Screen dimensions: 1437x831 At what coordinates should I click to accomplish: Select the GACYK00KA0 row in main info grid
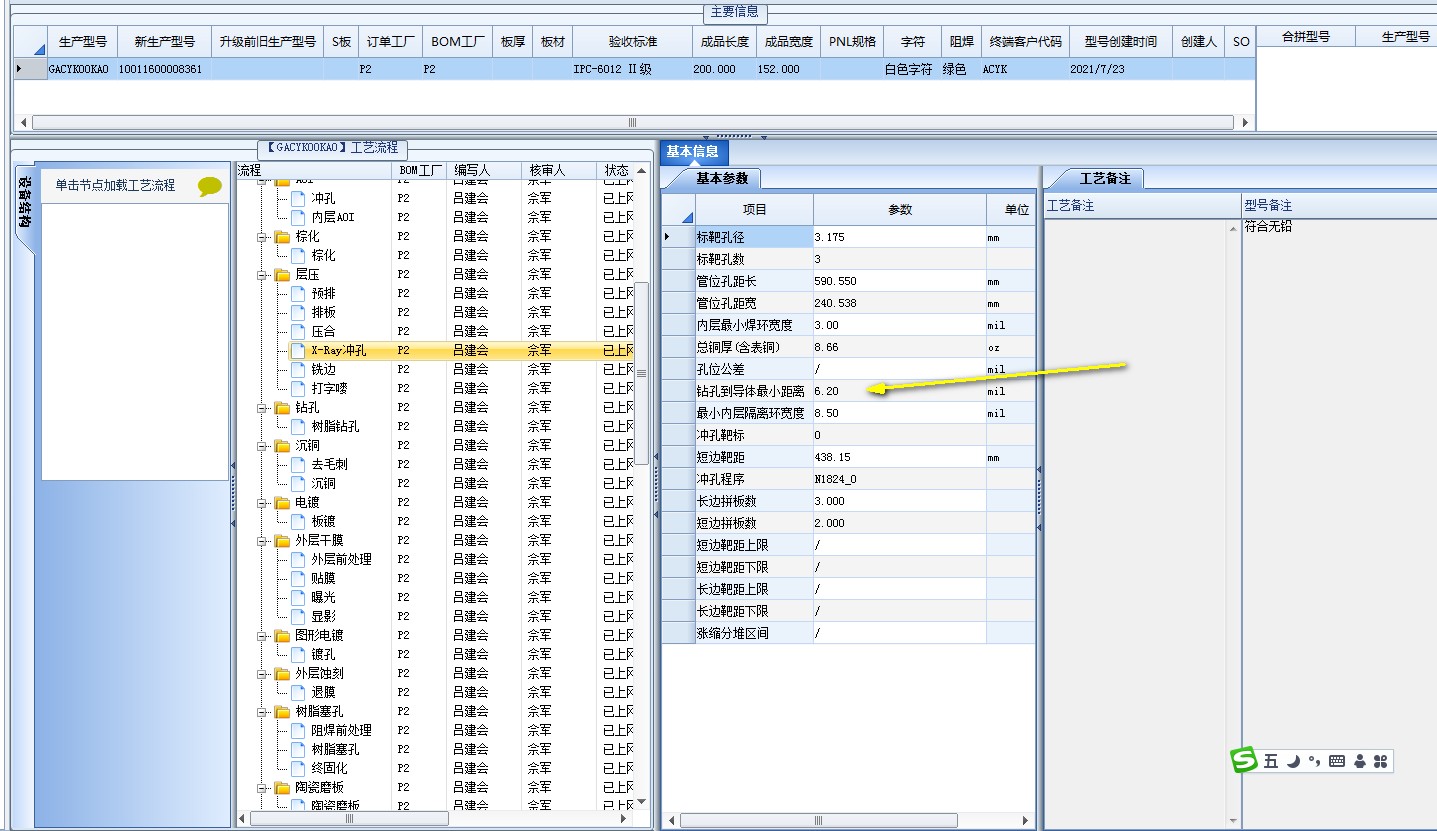tap(633, 69)
